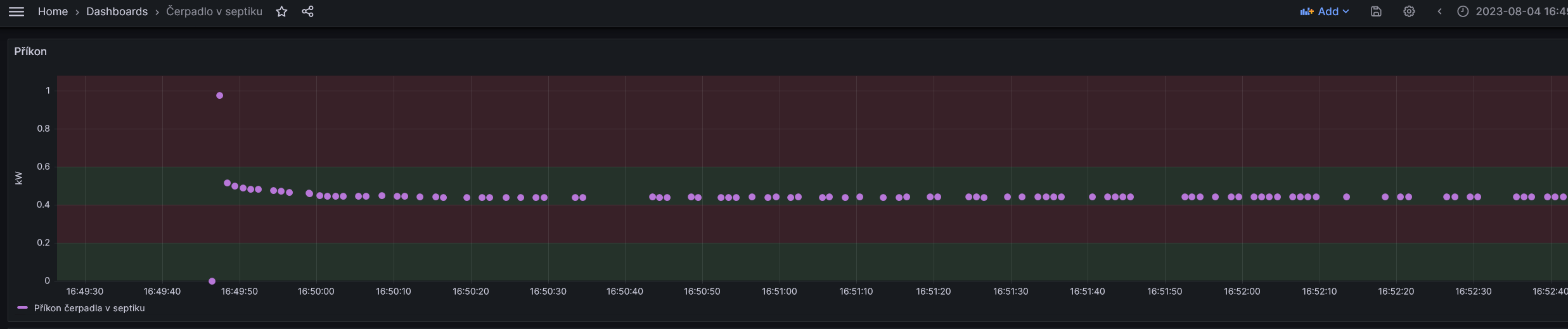Image resolution: width=1568 pixels, height=329 pixels.
Task: Share the dashboard via share icon
Action: [307, 11]
